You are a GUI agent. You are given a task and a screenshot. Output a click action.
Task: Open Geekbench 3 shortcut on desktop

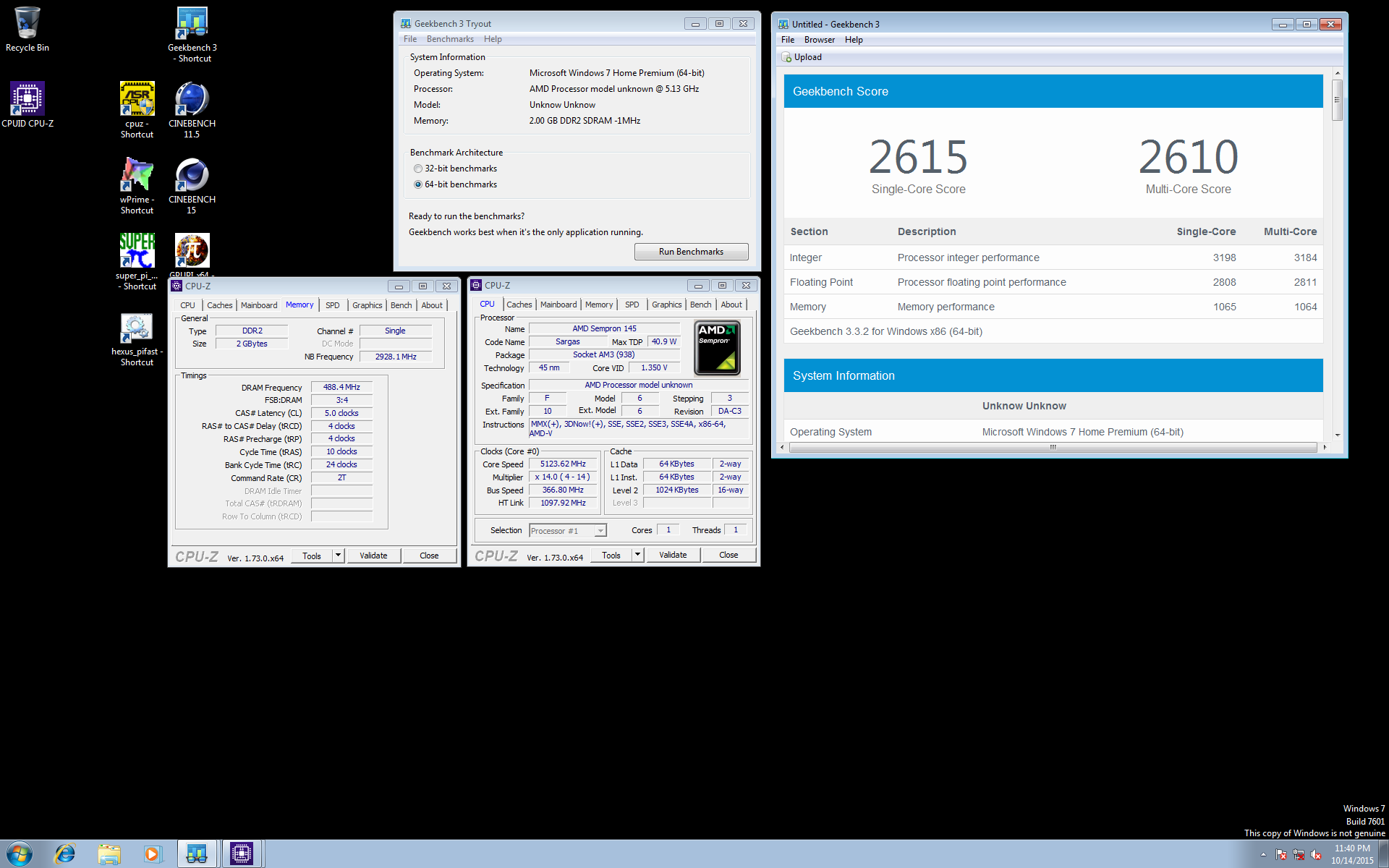point(192,34)
